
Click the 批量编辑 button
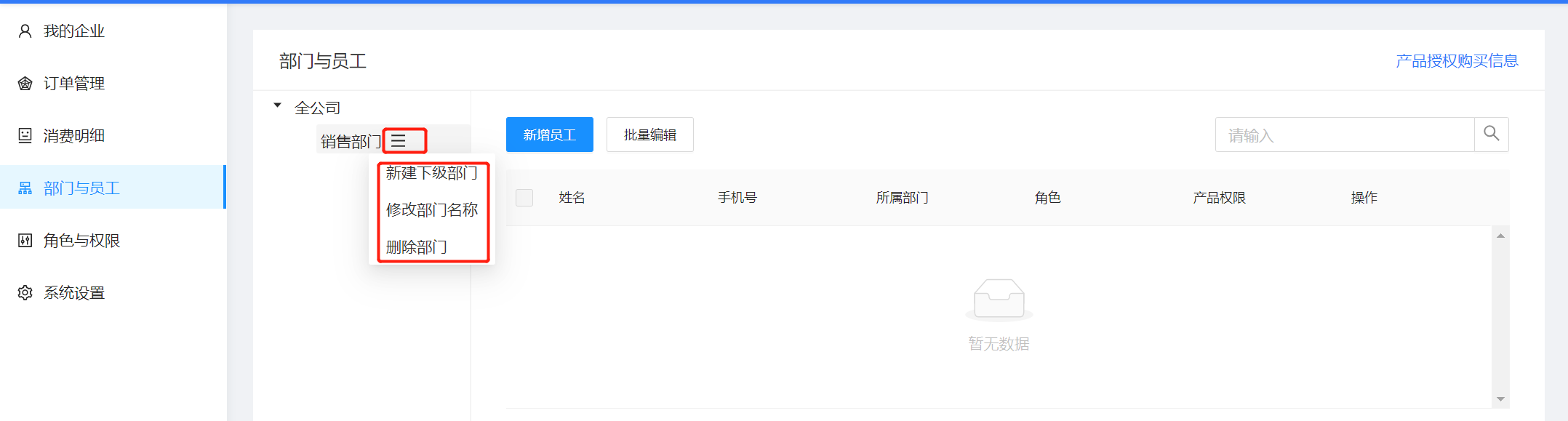coord(649,135)
